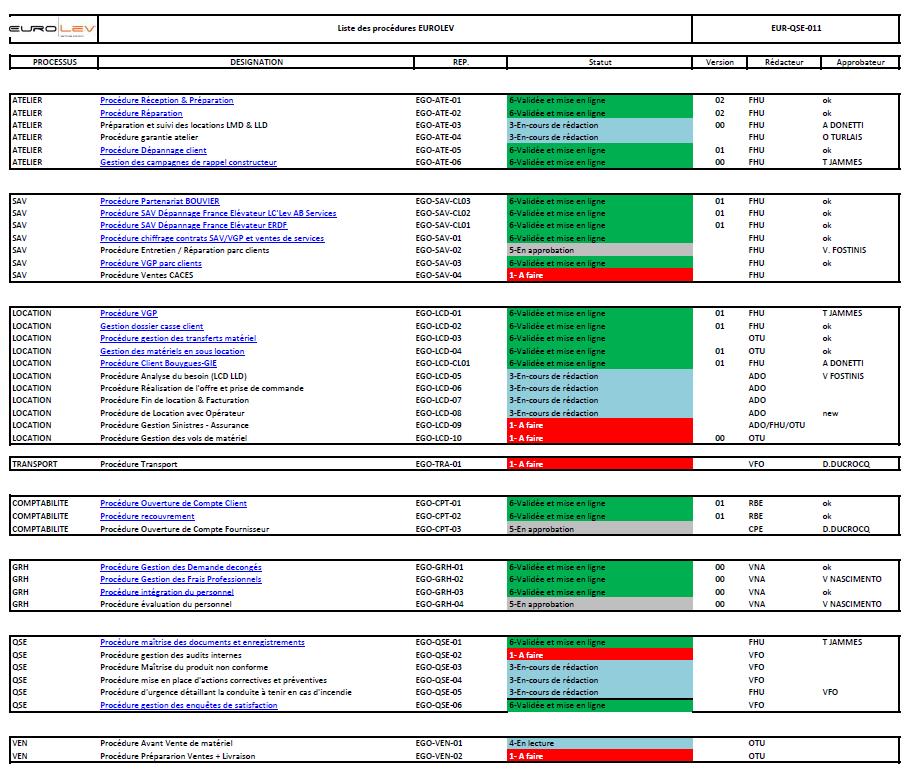Select the redactor cell ADO/FHU/OTU
This screenshot has height=772, width=909.
[x=777, y=425]
